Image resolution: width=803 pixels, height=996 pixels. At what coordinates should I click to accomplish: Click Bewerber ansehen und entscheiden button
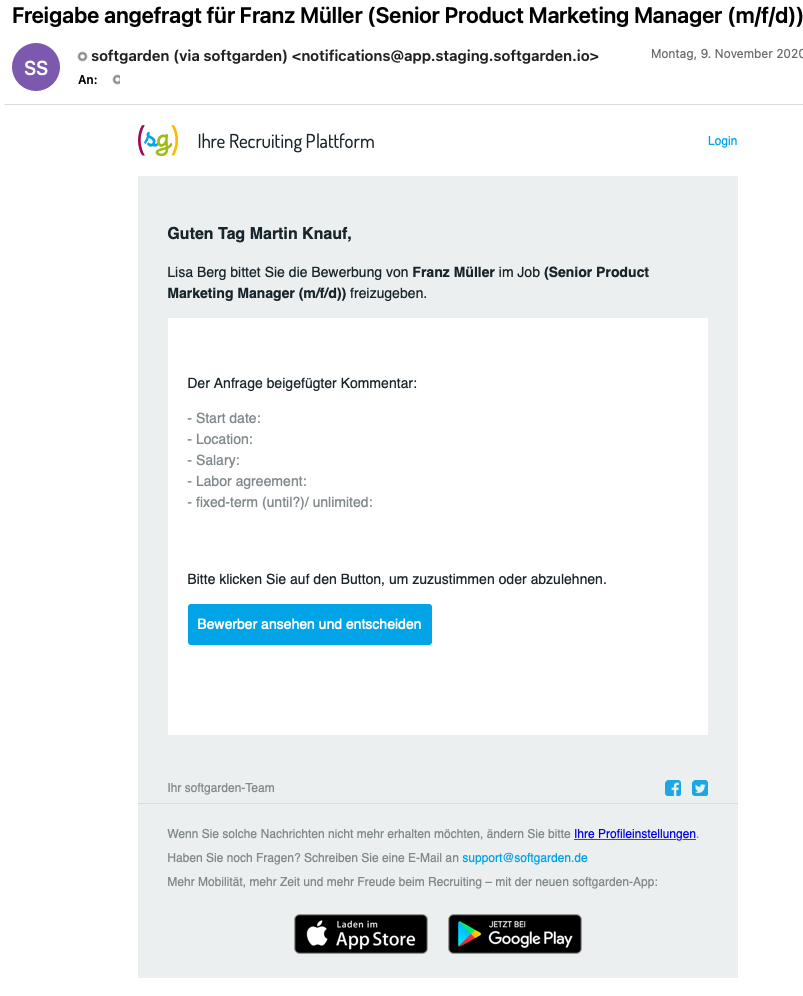pyautogui.click(x=310, y=624)
